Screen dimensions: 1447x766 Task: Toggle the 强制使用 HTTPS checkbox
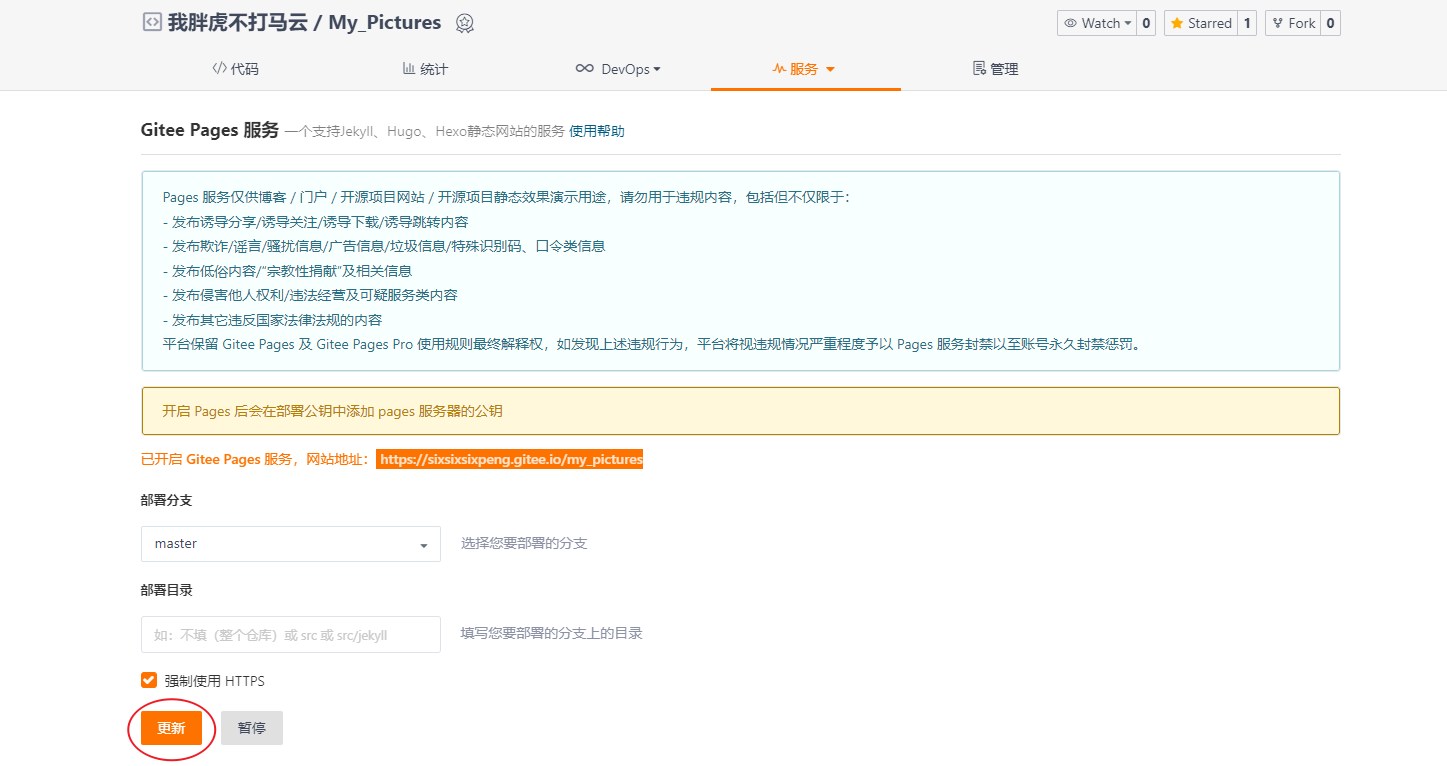coord(149,681)
